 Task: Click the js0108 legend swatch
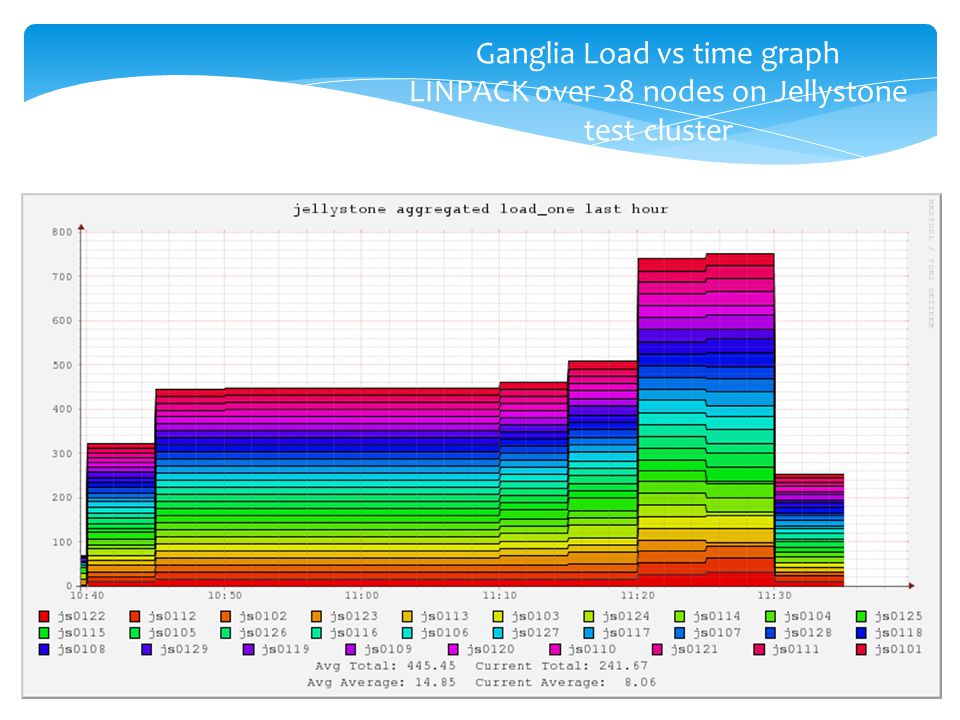click(43, 649)
